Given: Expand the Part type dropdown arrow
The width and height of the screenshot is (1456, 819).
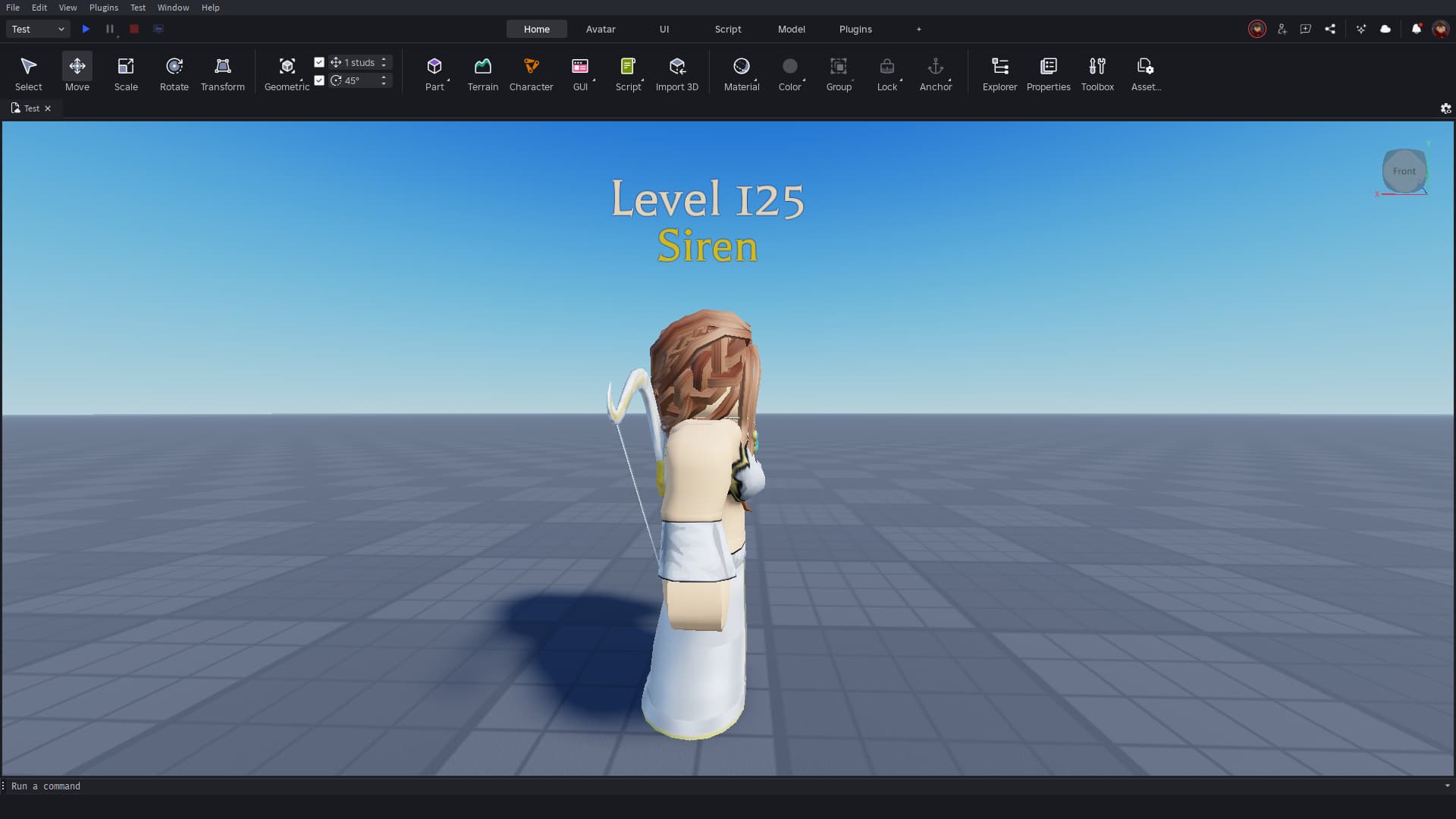Looking at the screenshot, I should tap(448, 80).
